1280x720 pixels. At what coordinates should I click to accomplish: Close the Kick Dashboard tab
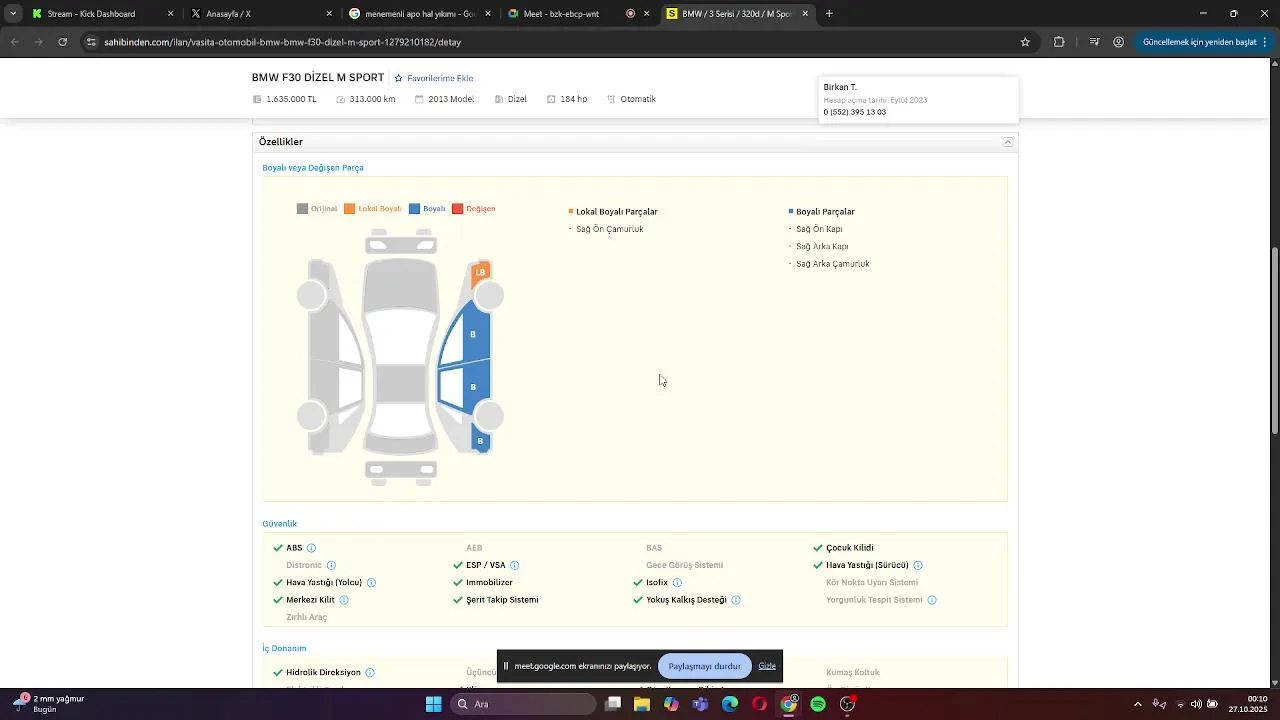click(x=170, y=14)
